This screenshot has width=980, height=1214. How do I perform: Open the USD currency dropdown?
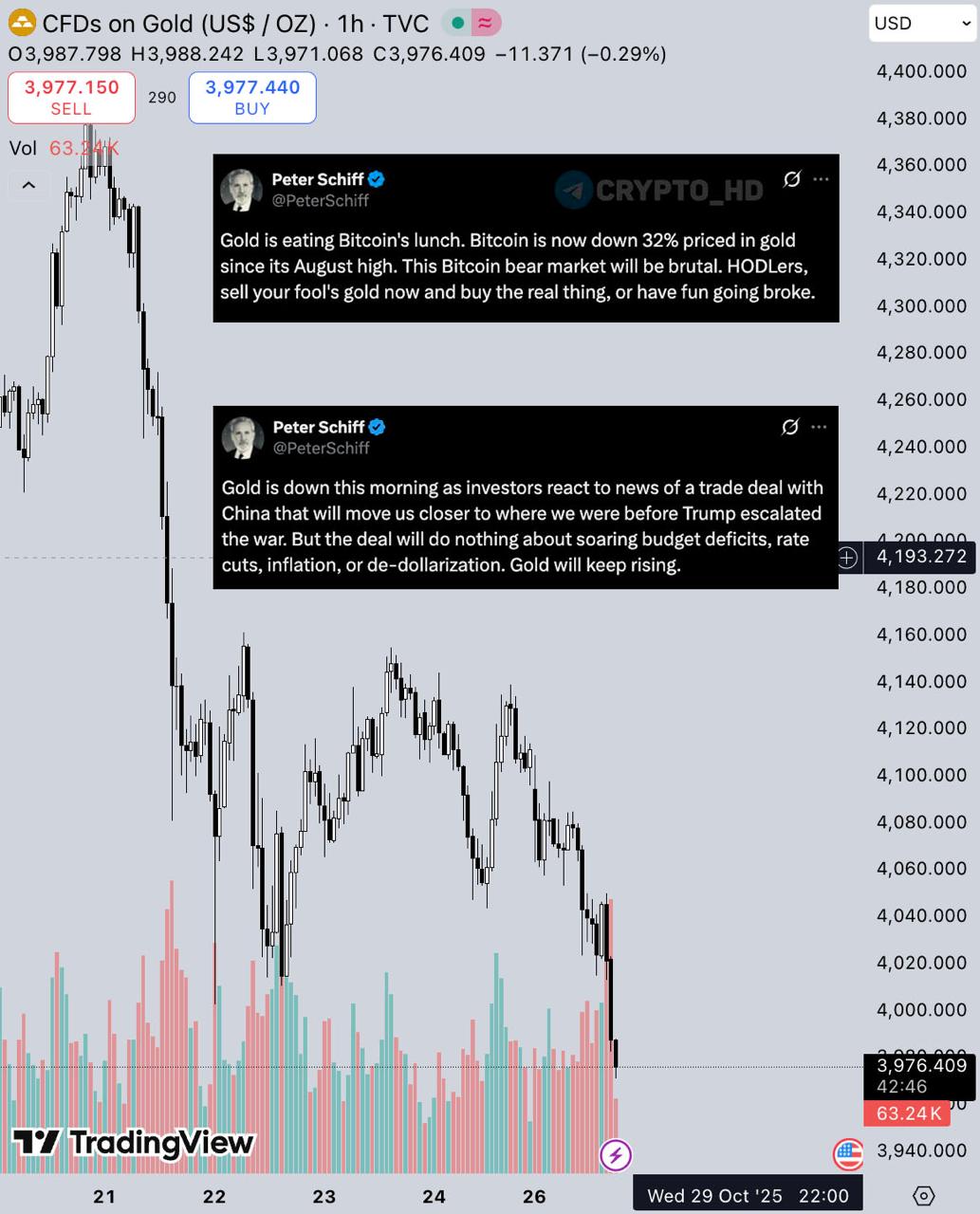(x=920, y=24)
